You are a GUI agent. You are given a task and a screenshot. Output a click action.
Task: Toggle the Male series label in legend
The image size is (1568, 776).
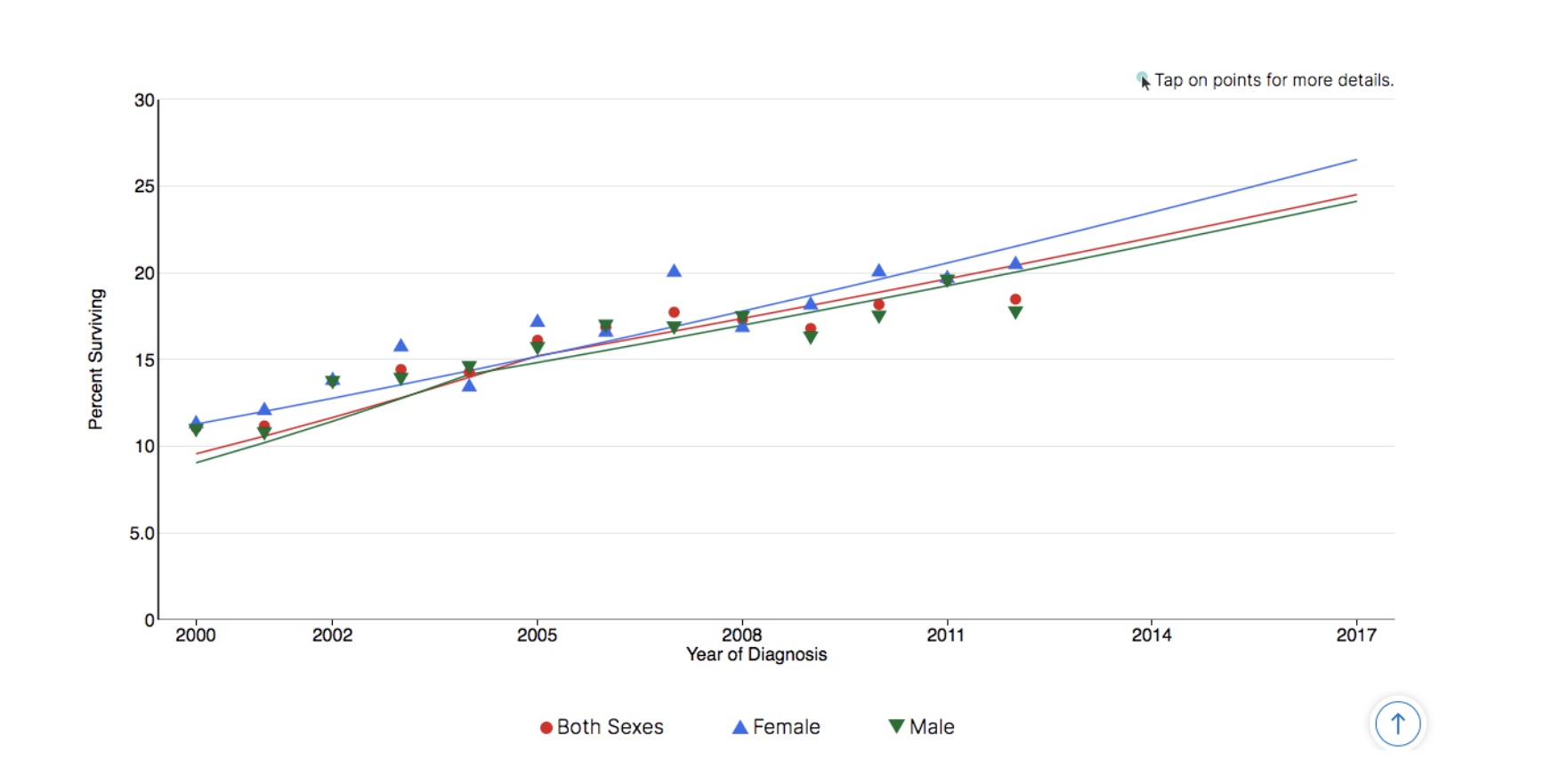click(x=931, y=727)
